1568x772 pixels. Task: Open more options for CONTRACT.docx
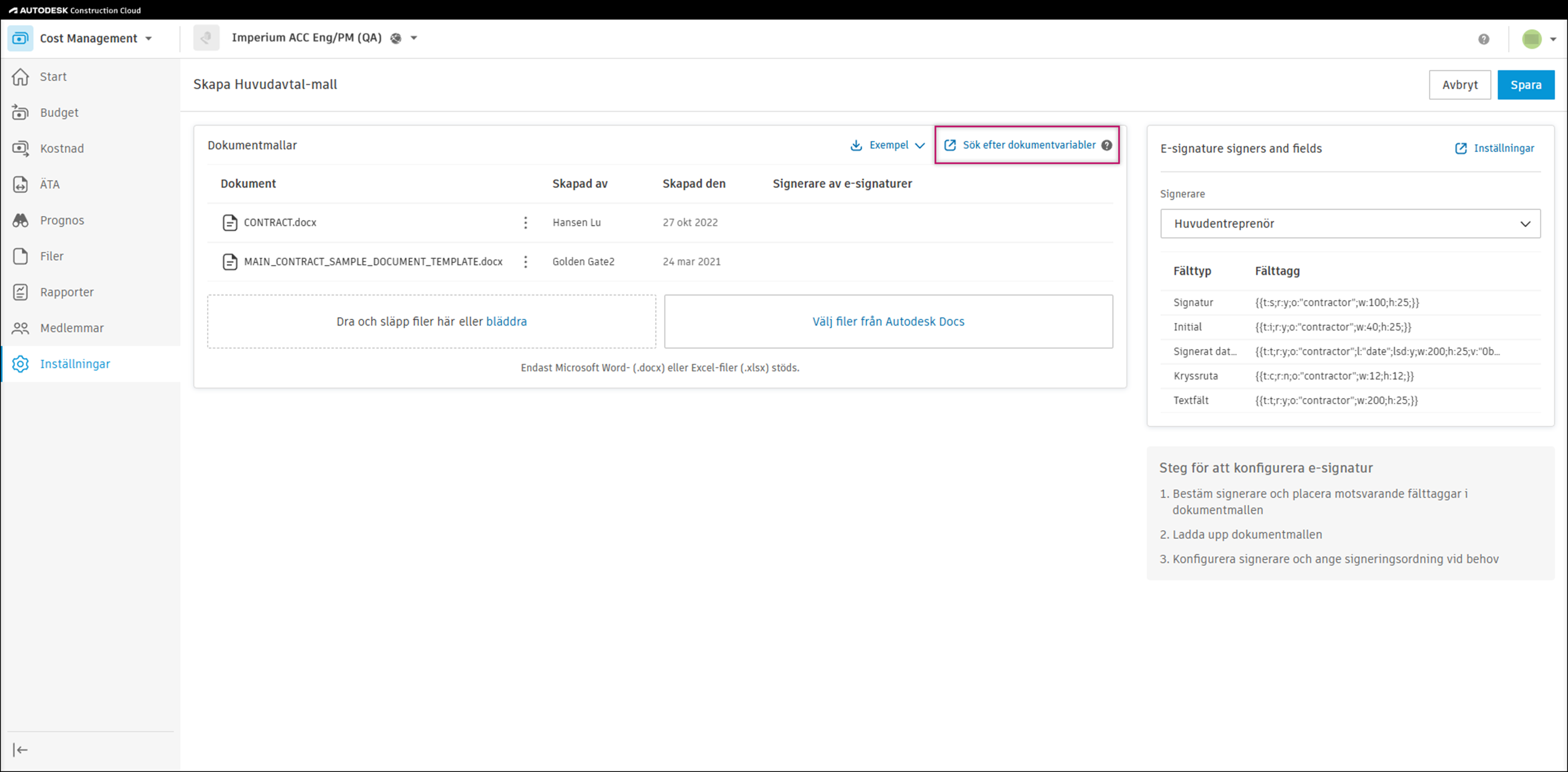coord(526,223)
